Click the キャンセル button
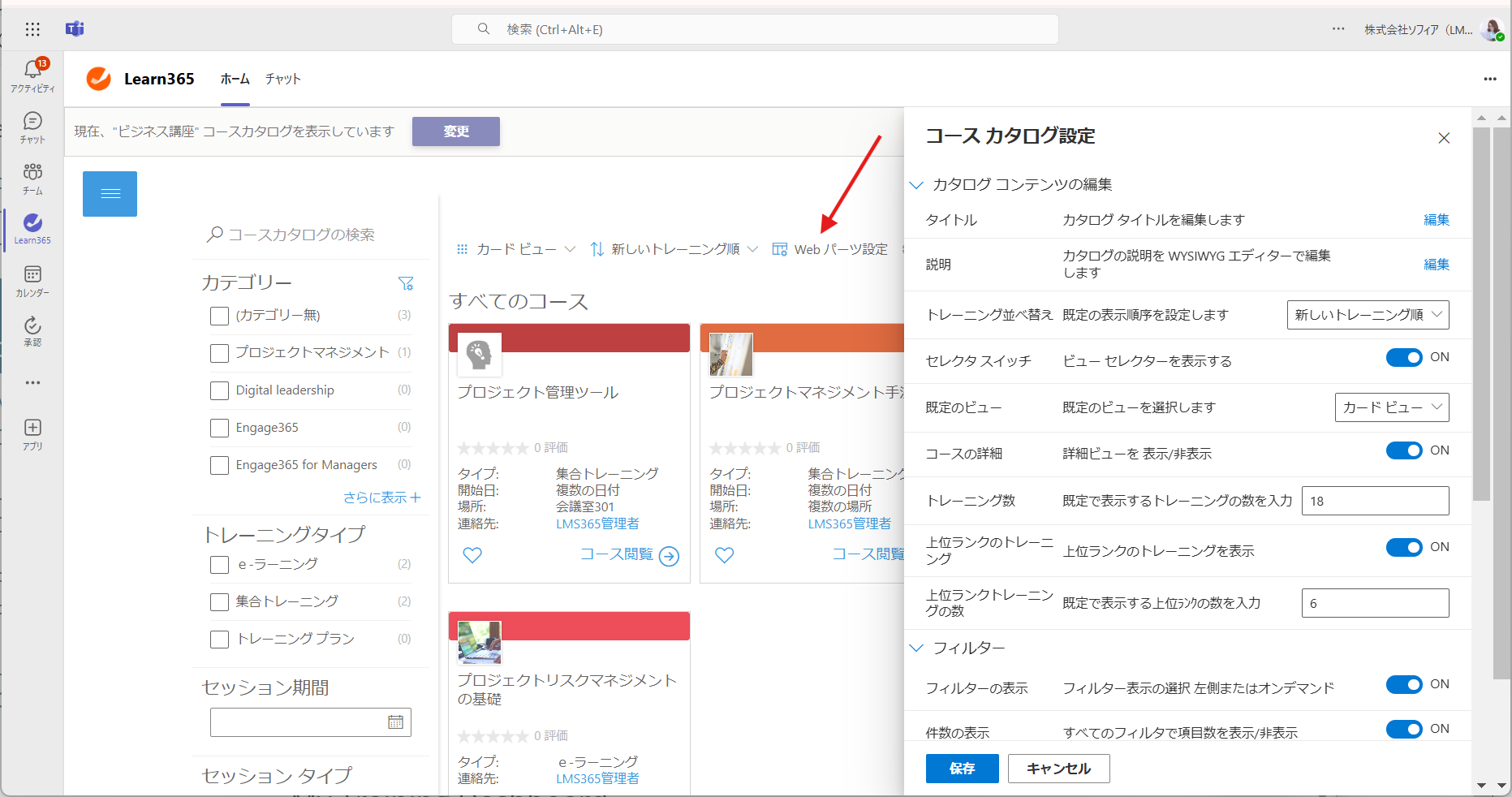 [x=1059, y=769]
